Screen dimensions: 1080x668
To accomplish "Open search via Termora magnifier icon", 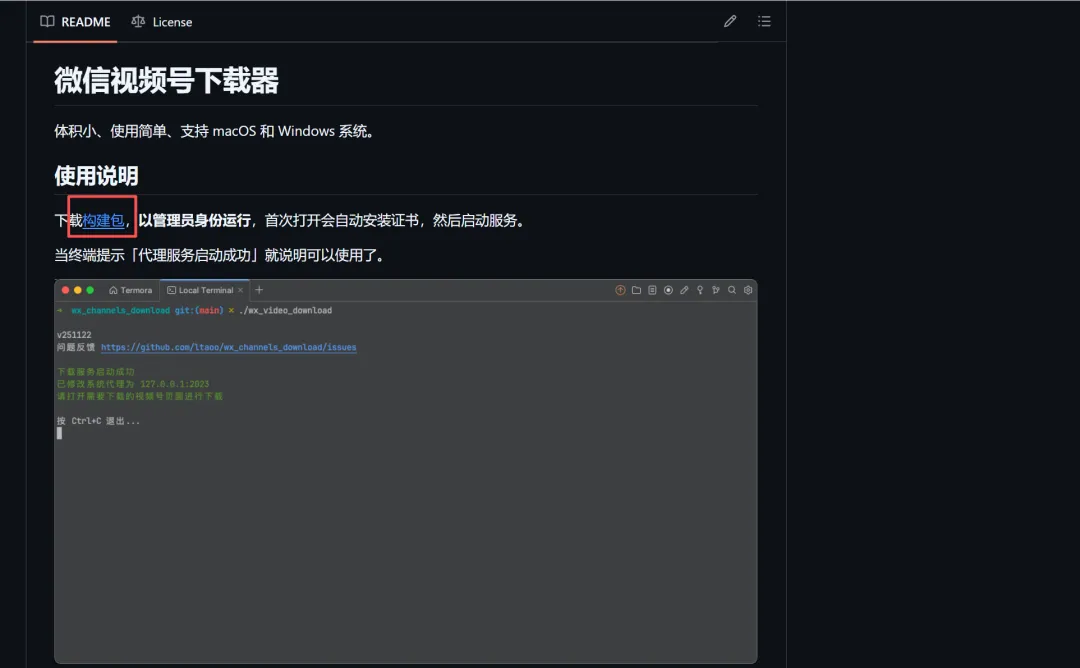I will coord(731,290).
